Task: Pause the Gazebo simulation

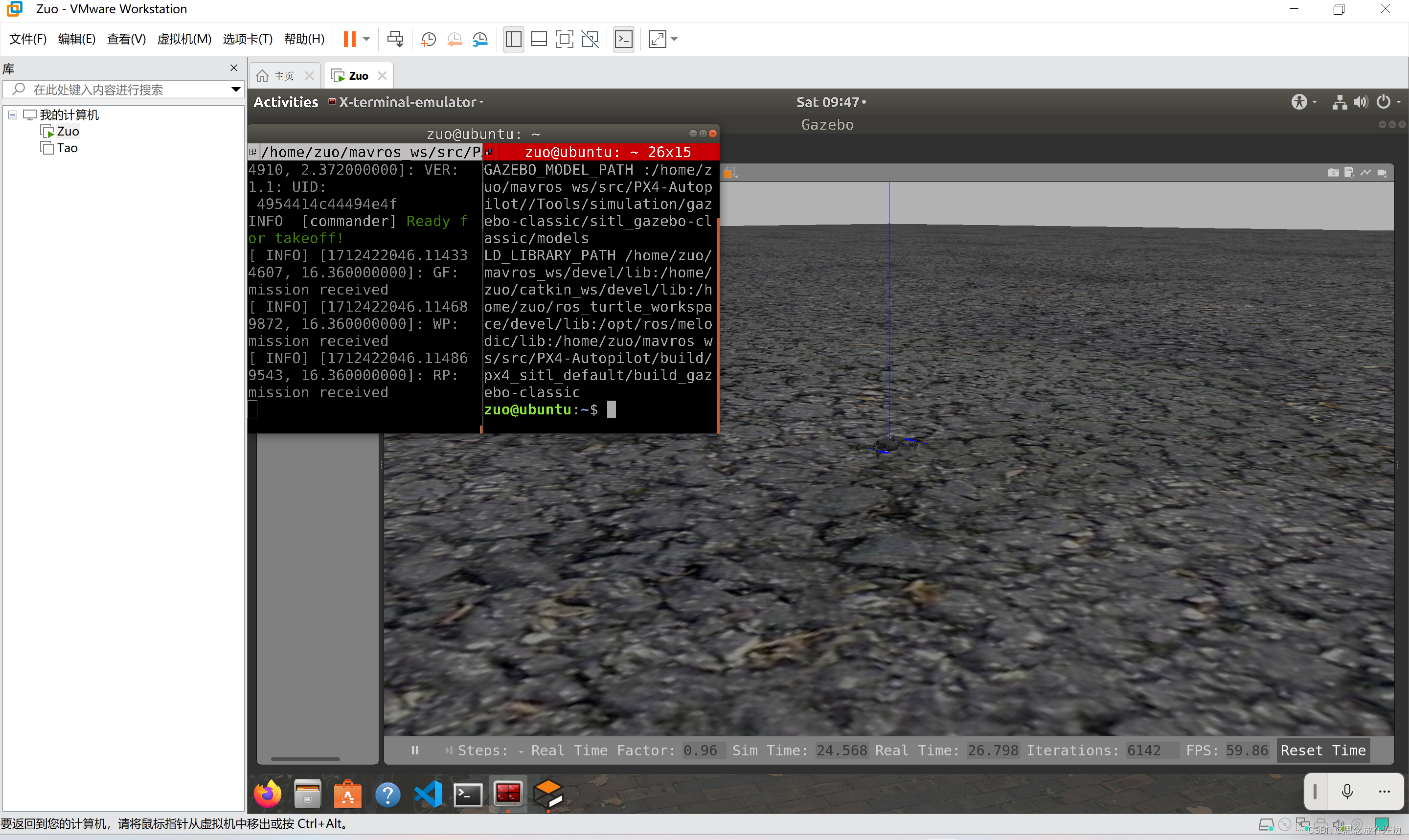Action: click(x=415, y=750)
